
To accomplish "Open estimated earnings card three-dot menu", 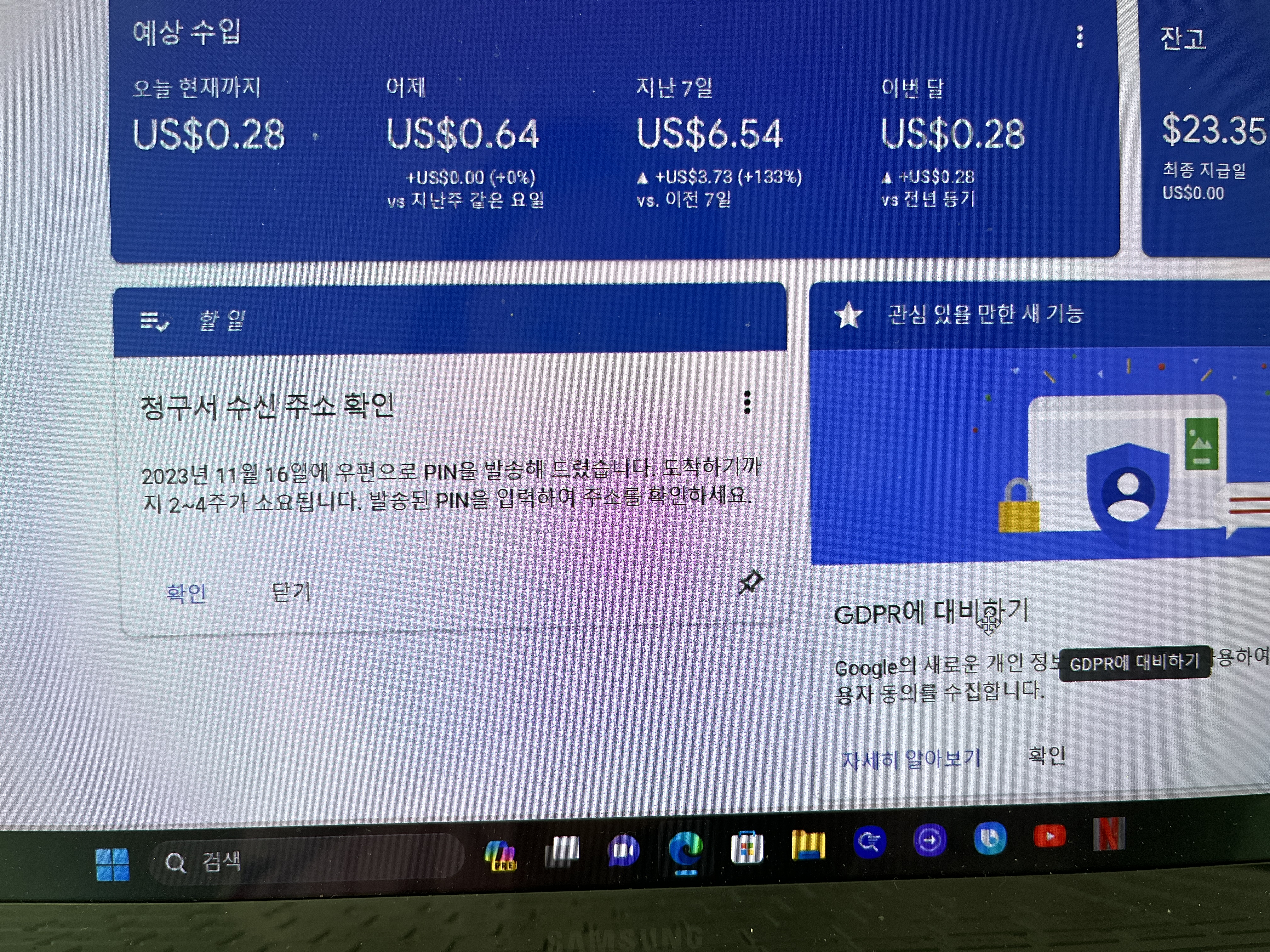I will pyautogui.click(x=1079, y=37).
